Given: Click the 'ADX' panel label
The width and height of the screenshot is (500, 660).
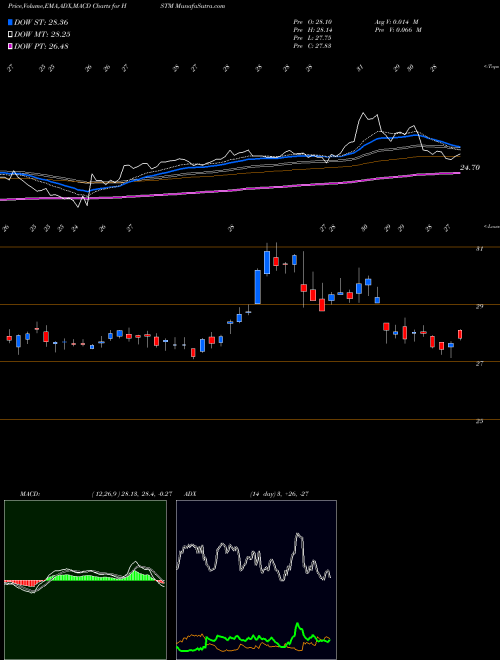Looking at the screenshot, I should [190, 494].
